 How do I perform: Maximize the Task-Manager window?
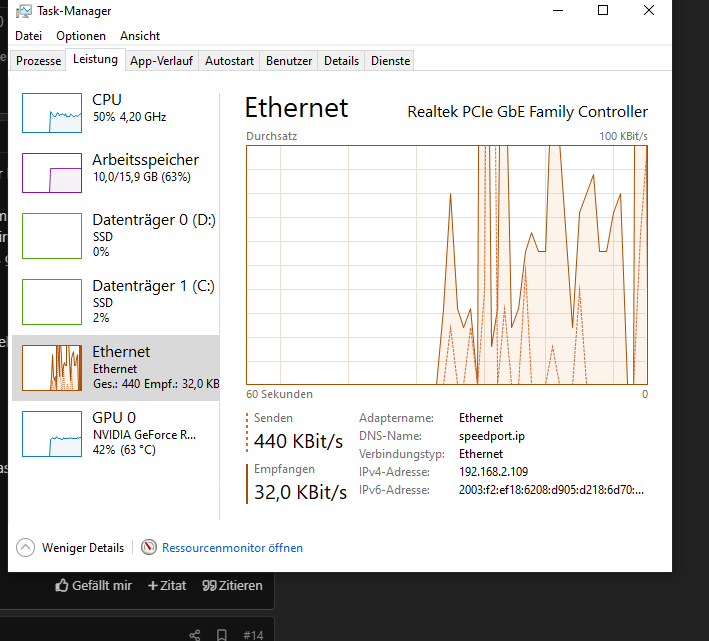click(x=603, y=10)
